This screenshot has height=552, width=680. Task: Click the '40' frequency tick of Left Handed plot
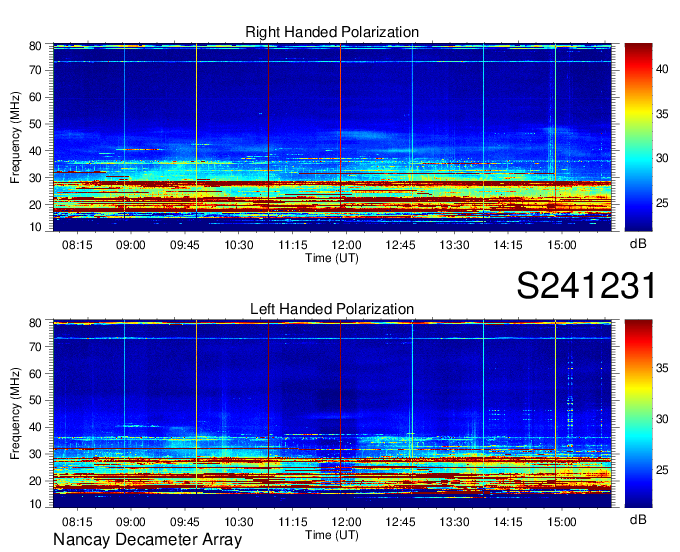pyautogui.click(x=35, y=428)
